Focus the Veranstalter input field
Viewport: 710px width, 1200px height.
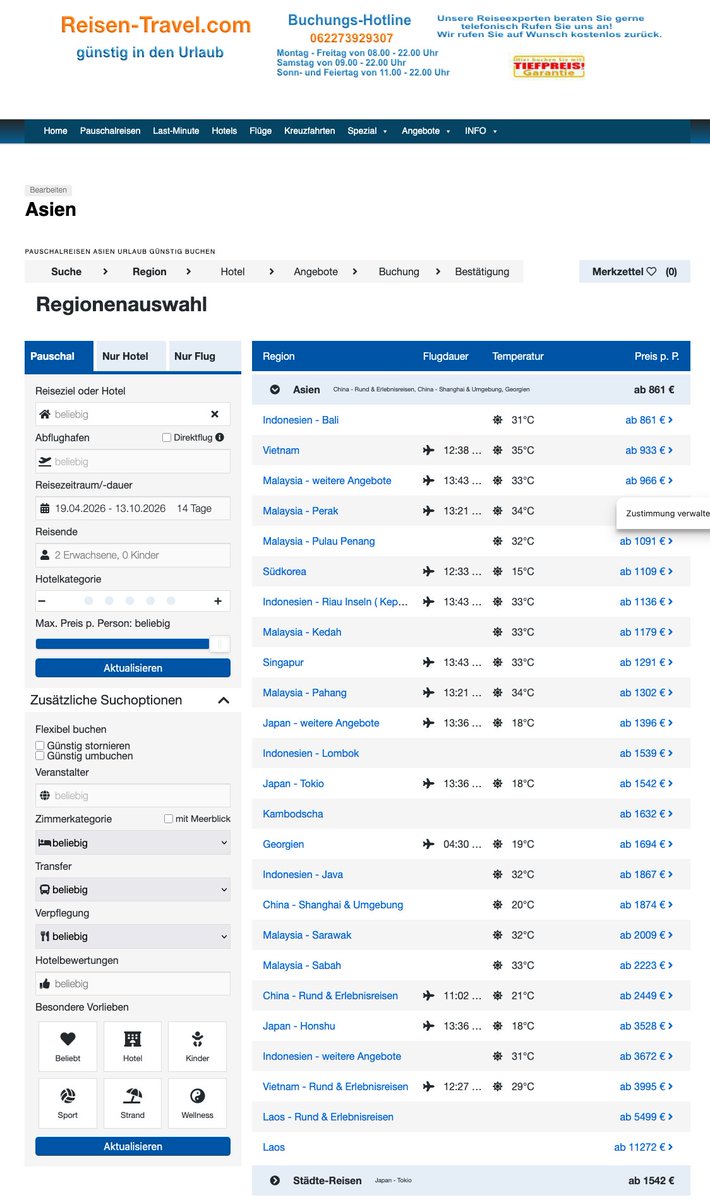coord(132,795)
